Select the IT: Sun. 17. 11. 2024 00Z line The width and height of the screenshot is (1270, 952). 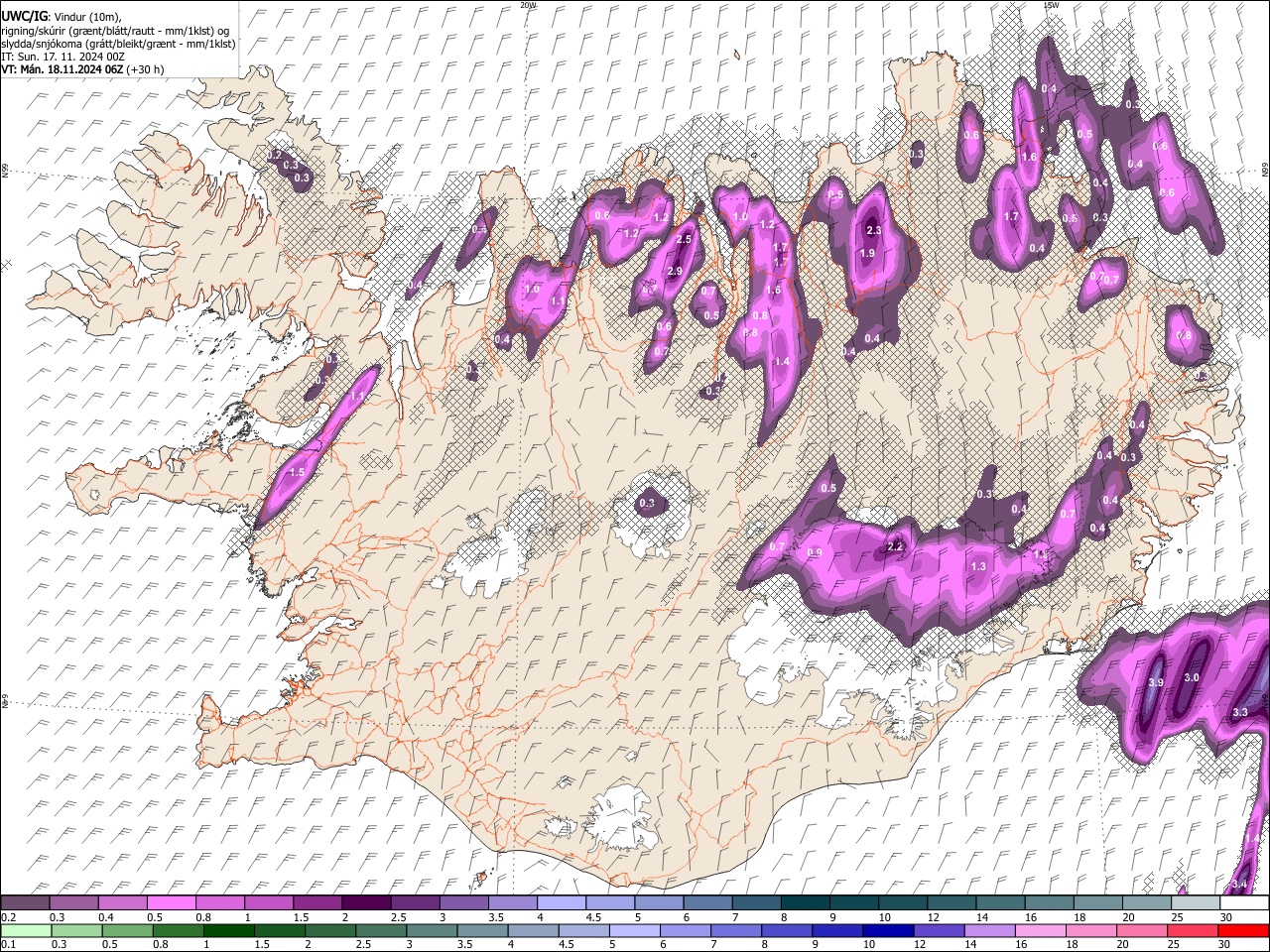click(63, 57)
